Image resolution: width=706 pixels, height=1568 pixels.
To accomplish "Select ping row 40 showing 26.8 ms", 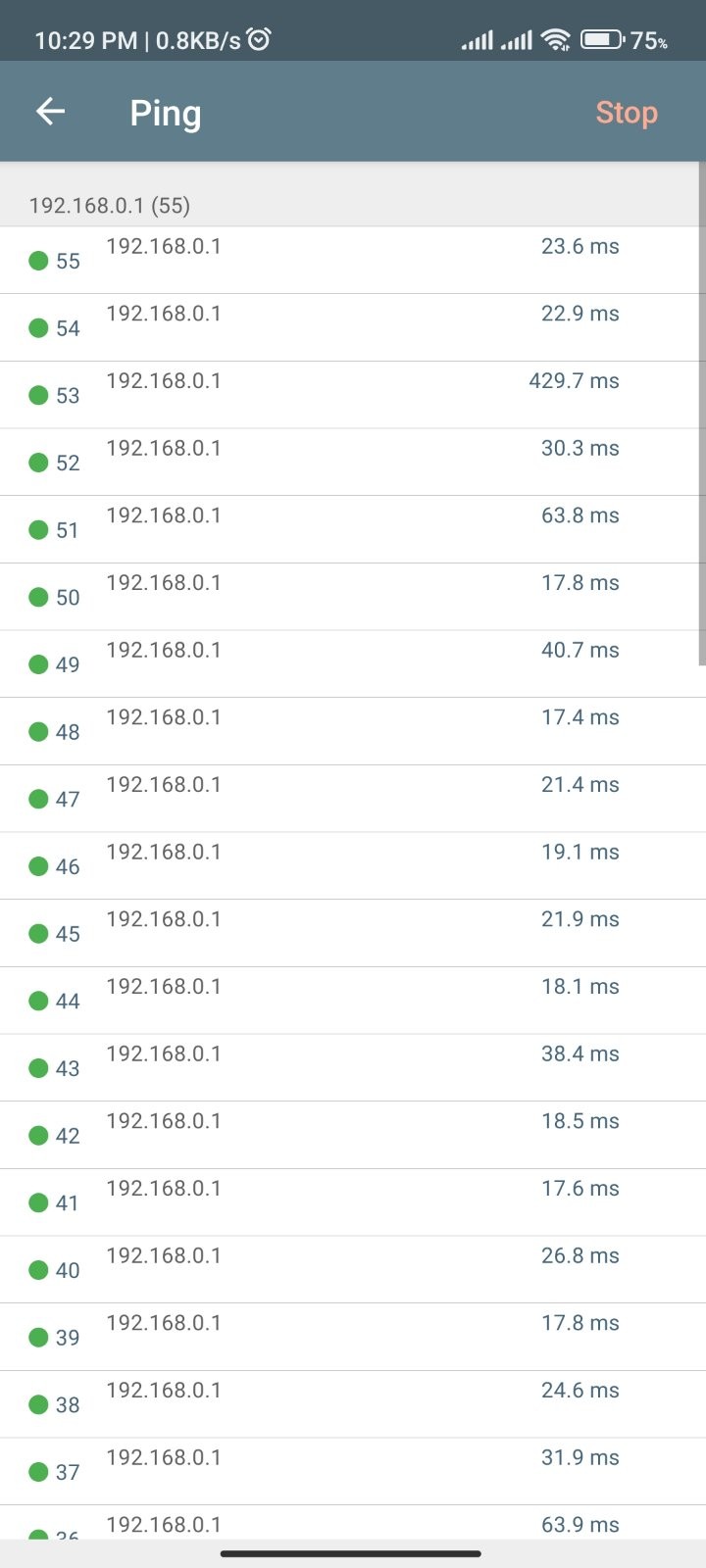I will [353, 1269].
